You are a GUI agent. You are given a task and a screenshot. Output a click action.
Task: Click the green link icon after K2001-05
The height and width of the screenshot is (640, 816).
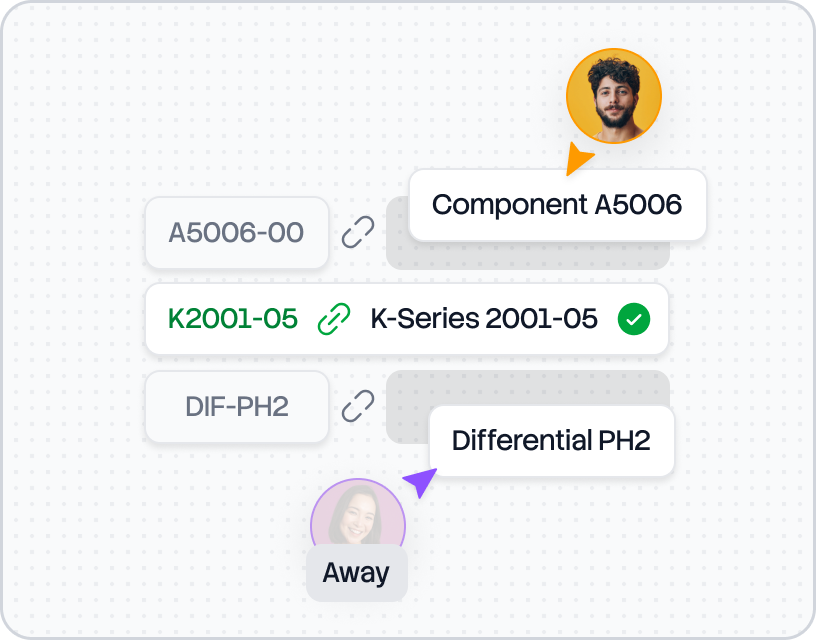(x=333, y=319)
